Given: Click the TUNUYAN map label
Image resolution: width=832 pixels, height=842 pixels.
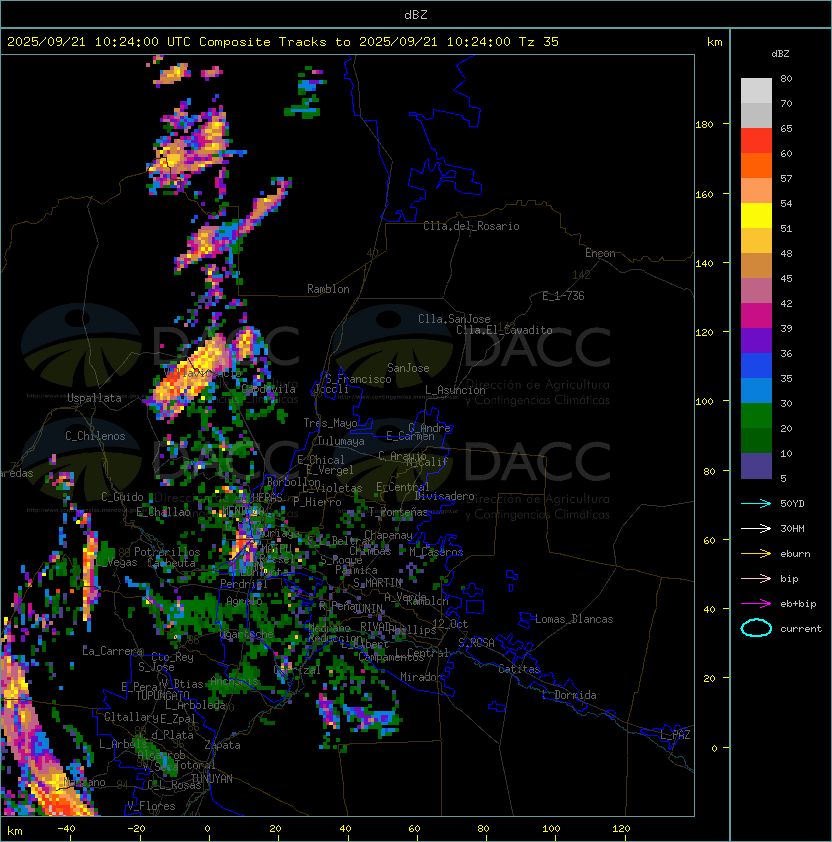Looking at the screenshot, I should [212, 779].
